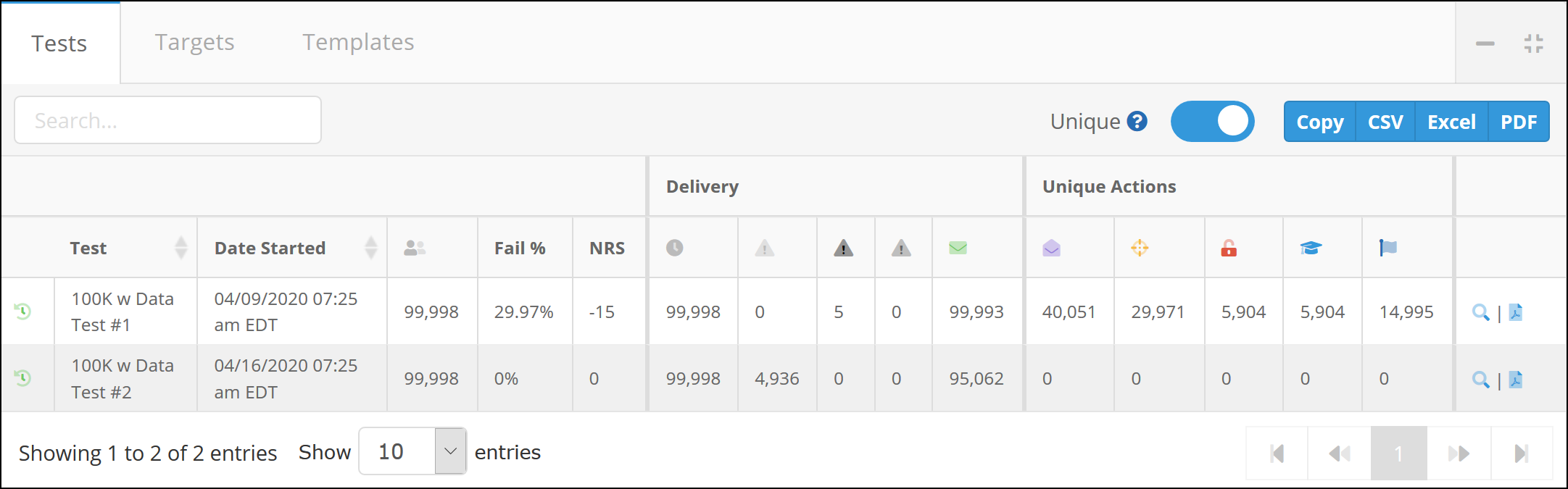Click the black warning triangle header

point(843,248)
